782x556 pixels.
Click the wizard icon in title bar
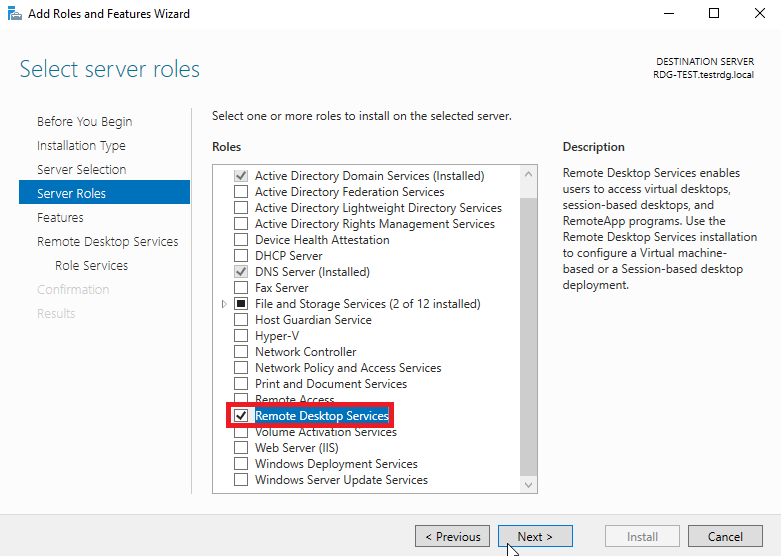pos(15,13)
